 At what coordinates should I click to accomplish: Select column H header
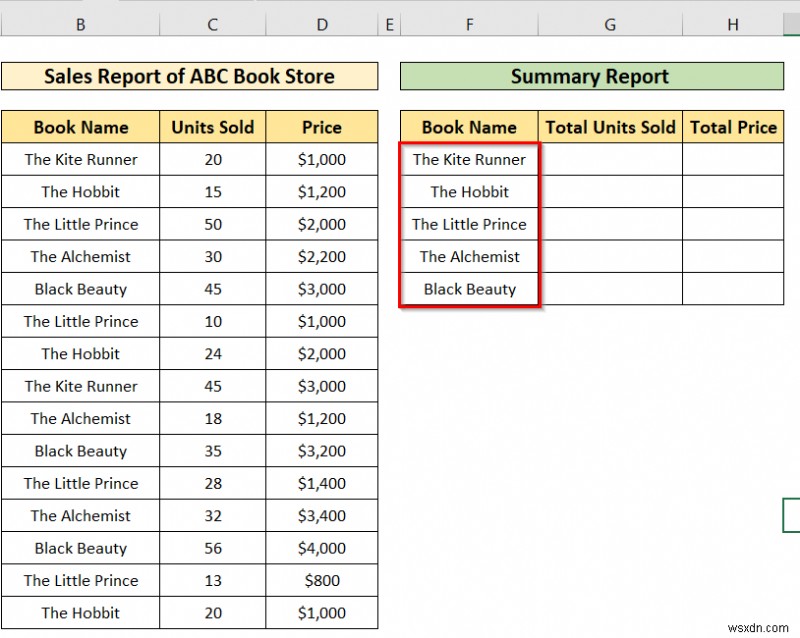[x=733, y=24]
